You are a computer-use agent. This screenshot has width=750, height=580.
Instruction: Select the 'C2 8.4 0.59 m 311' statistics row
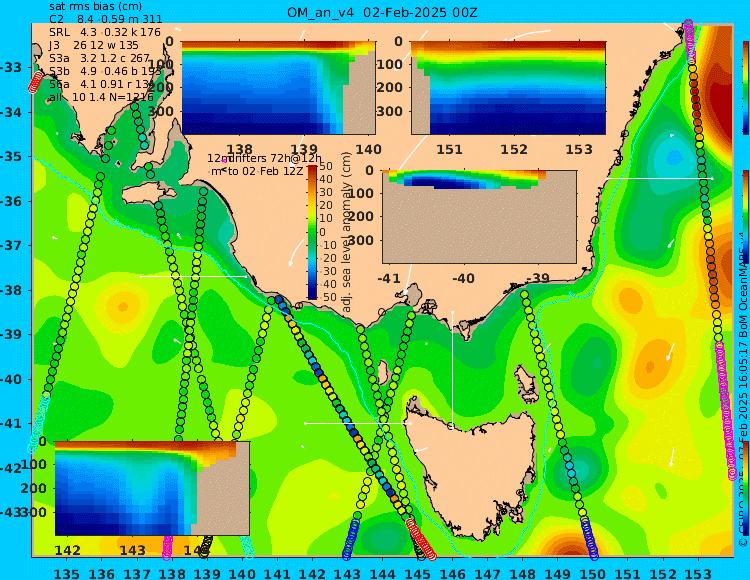click(x=106, y=20)
